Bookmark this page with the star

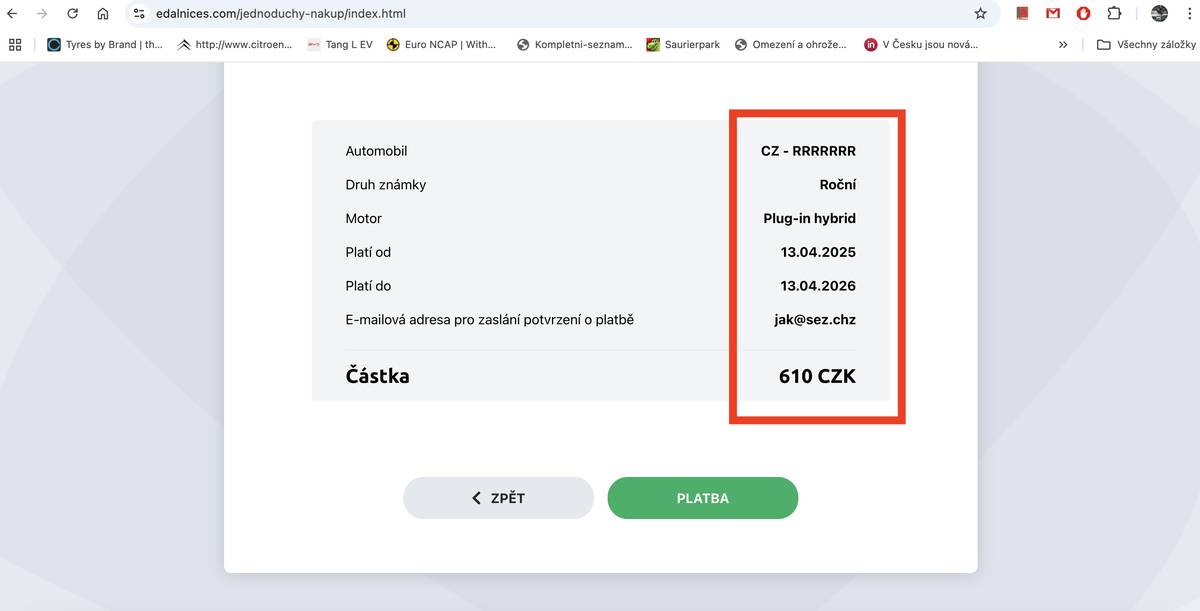pos(980,14)
